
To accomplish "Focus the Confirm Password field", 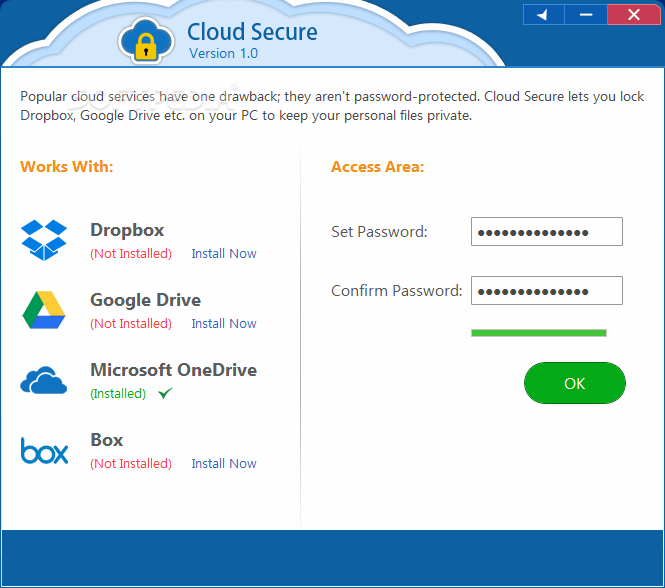I will (547, 291).
